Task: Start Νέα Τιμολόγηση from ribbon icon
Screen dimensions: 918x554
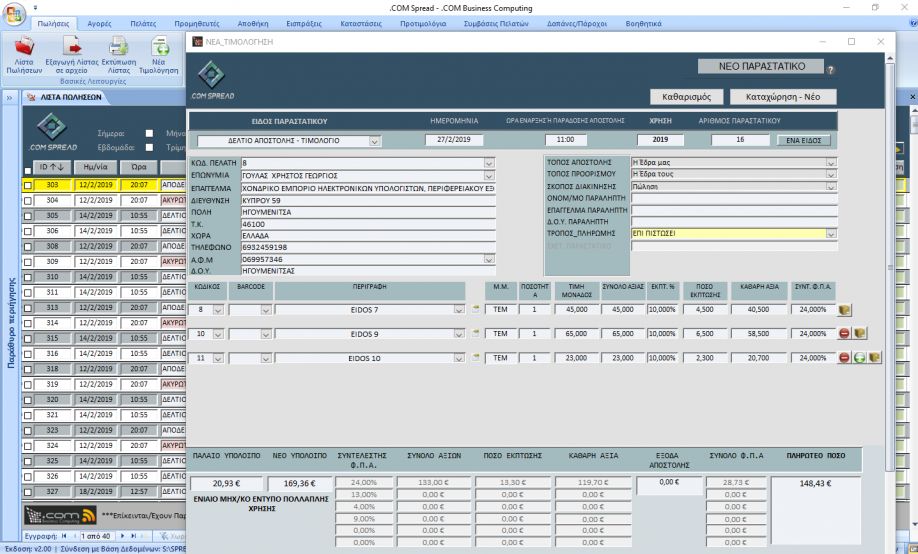Action: point(159,46)
